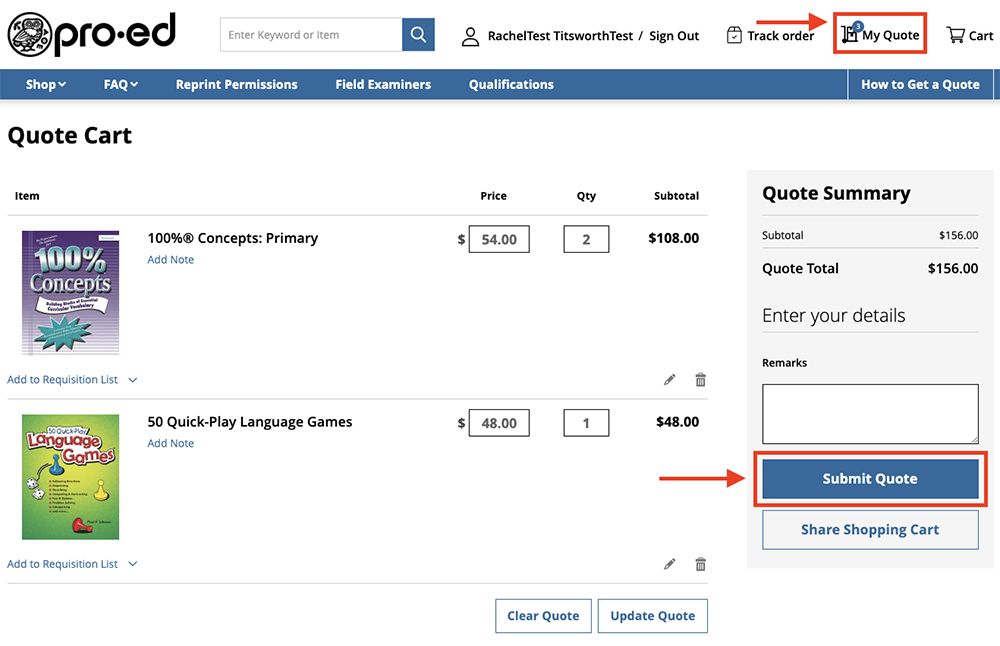
Task: Expand Add to Requisition List for 100% Concepts
Action: [72, 380]
